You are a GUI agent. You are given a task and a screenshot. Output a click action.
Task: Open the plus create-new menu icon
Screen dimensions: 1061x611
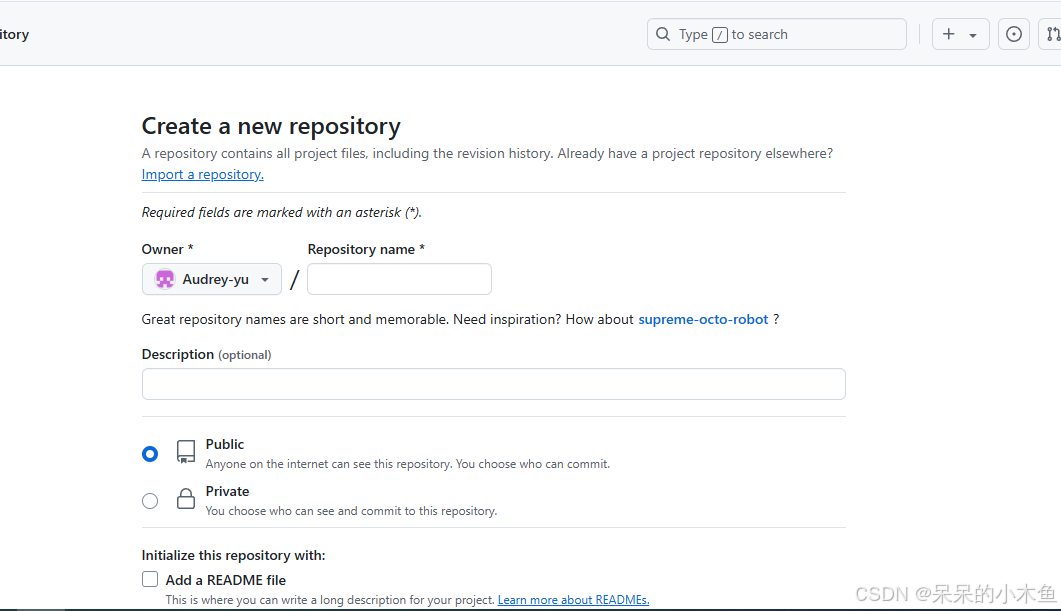tap(949, 34)
